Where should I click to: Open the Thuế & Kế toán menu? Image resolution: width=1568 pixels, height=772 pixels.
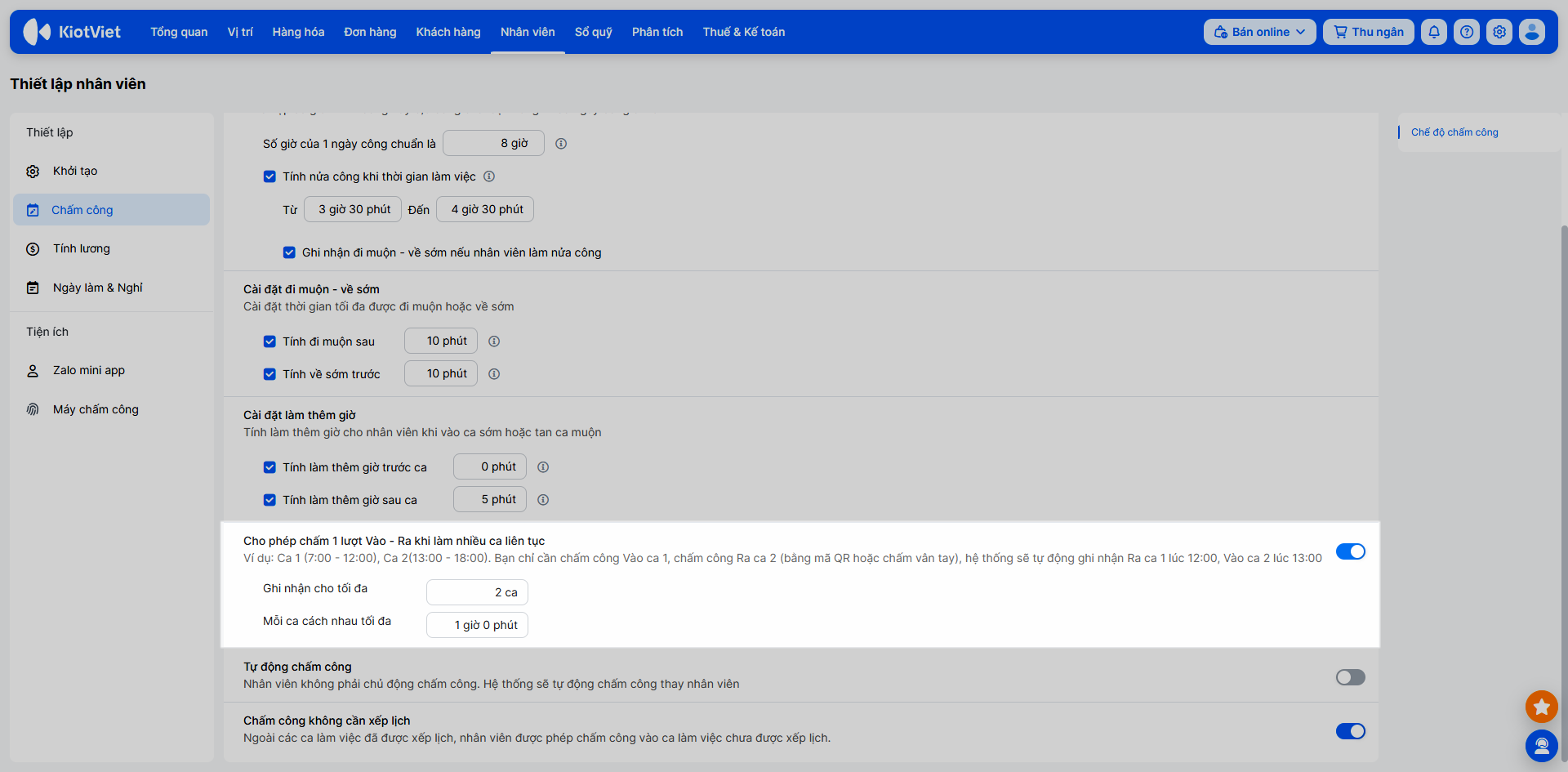point(744,32)
